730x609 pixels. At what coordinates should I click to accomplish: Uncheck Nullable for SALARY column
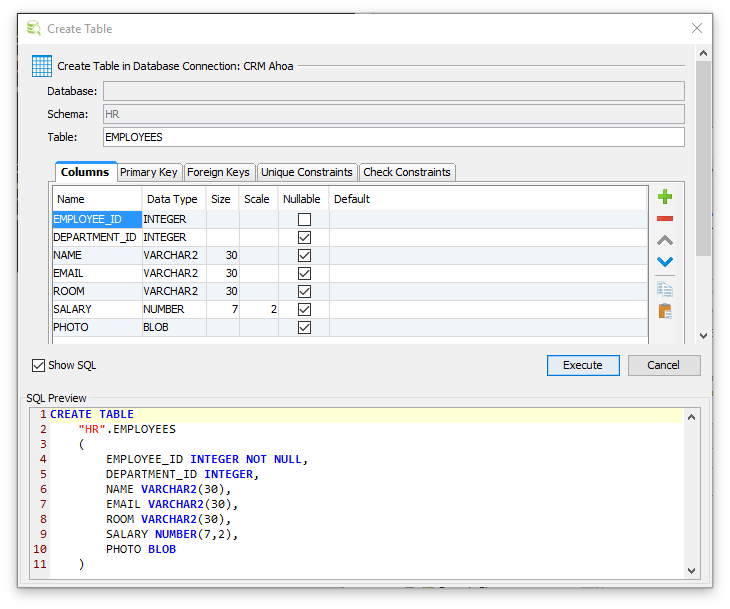[x=304, y=309]
